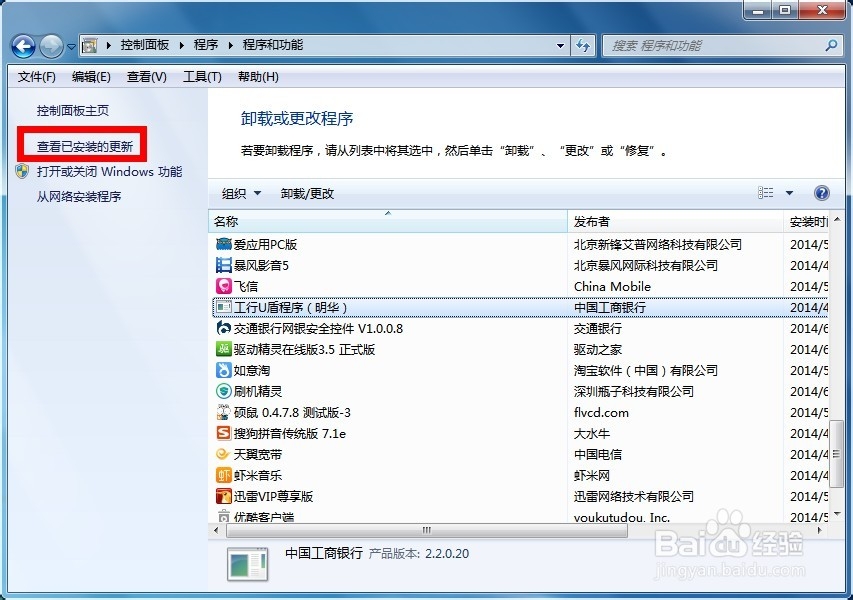Click the vertical scrollbar up arrow
Screen dimensions: 853x600
tap(837, 219)
